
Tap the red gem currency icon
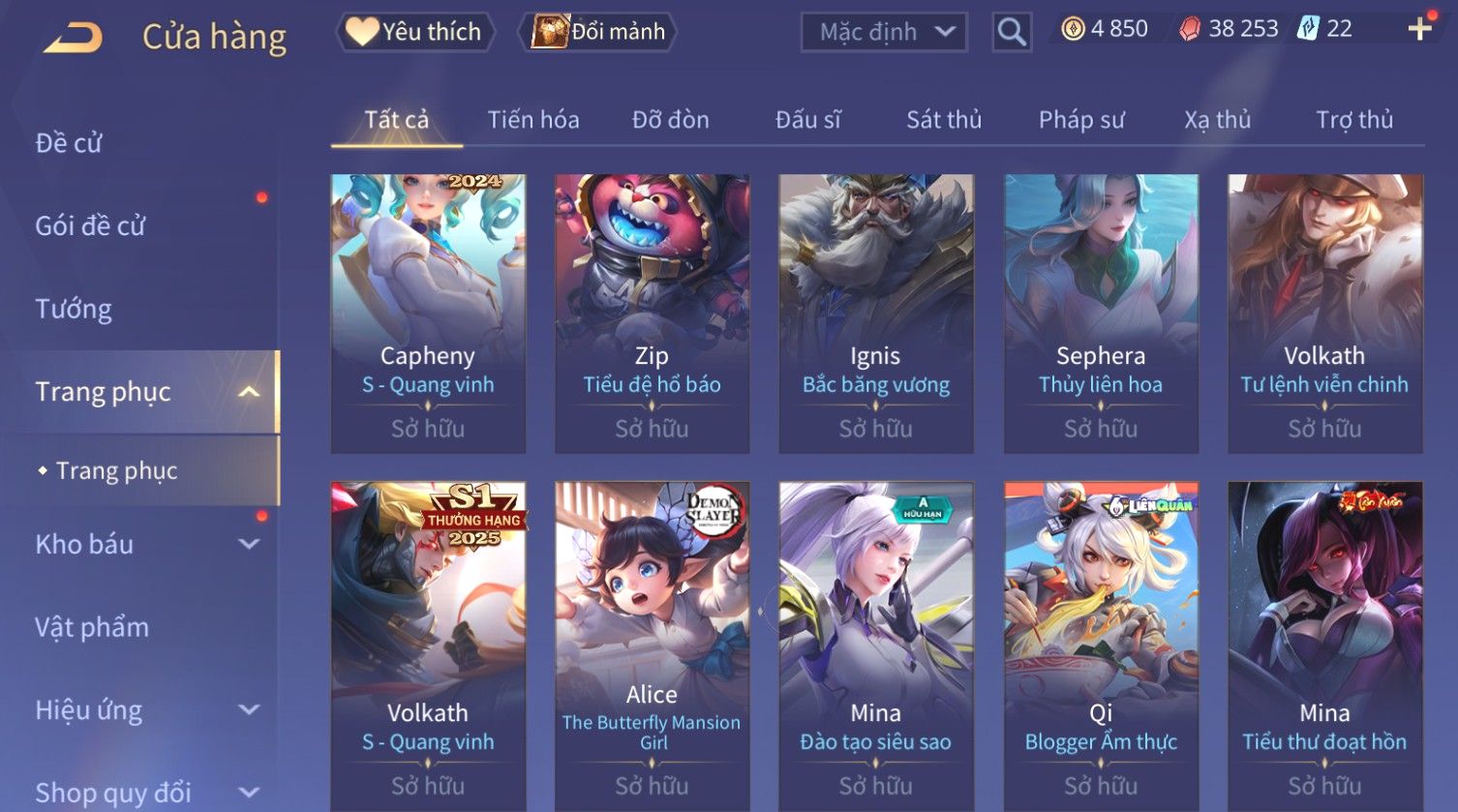(x=1189, y=30)
